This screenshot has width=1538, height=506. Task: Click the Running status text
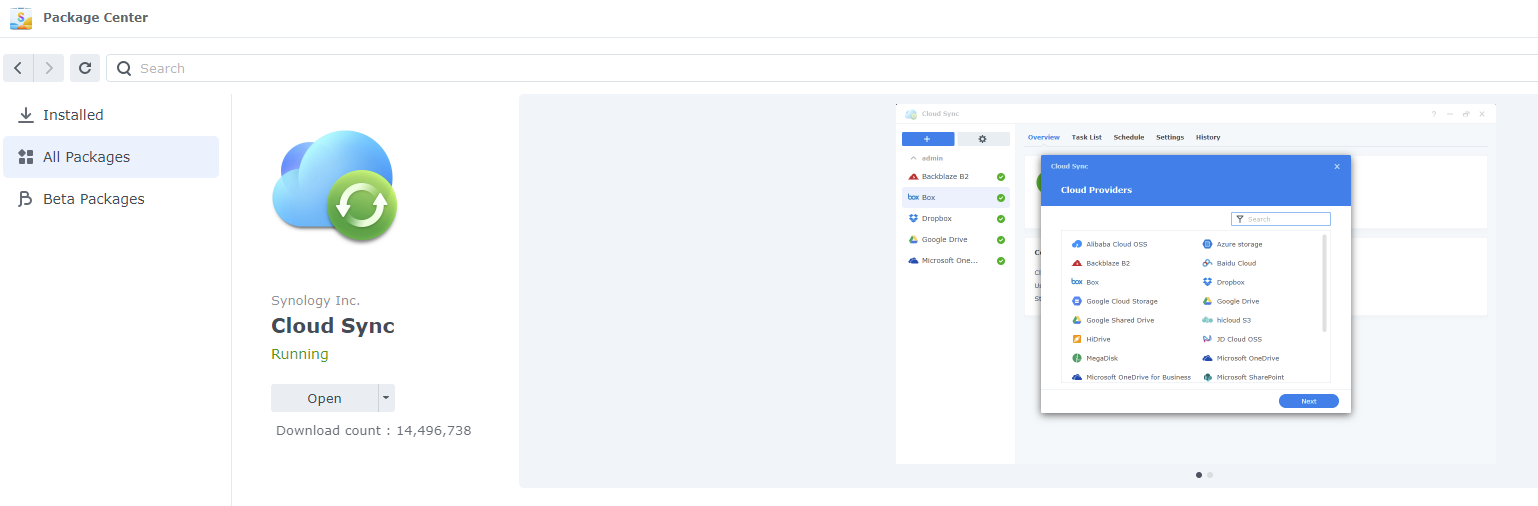tap(299, 354)
